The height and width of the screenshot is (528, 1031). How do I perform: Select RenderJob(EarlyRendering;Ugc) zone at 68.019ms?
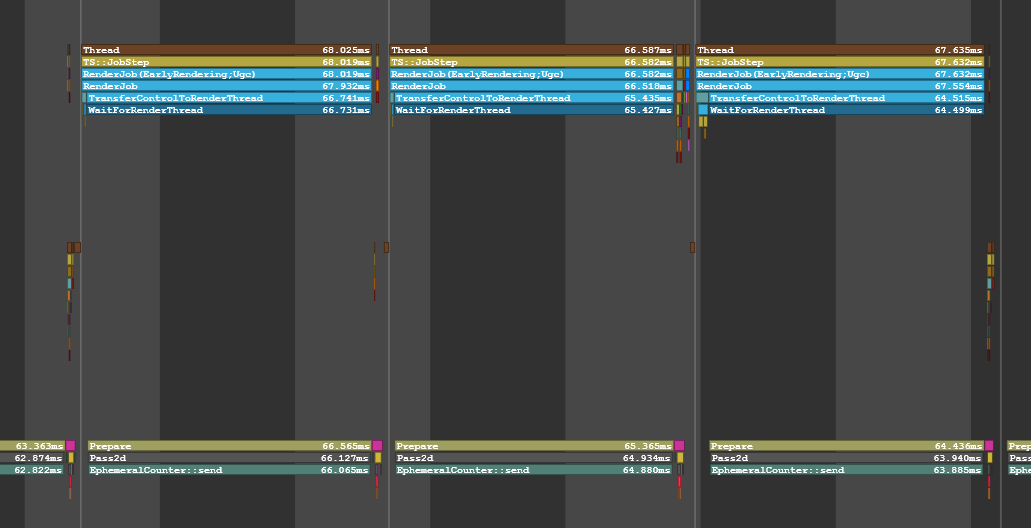(226, 74)
